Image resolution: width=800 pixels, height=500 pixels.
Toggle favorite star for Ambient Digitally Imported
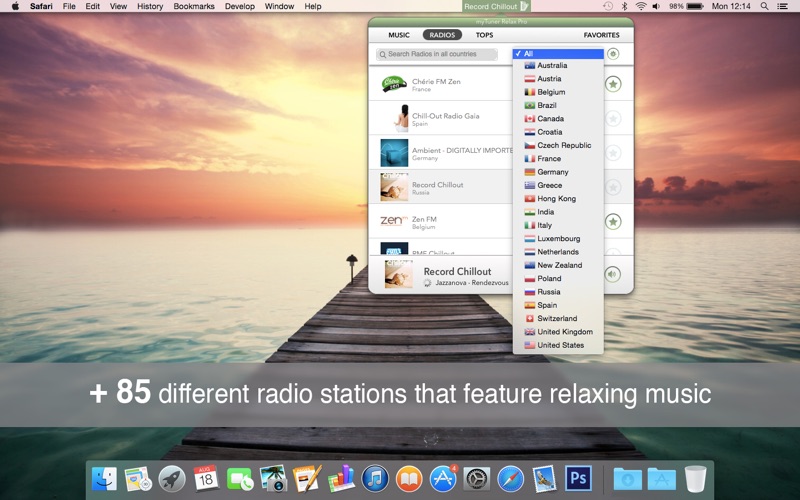click(x=613, y=153)
